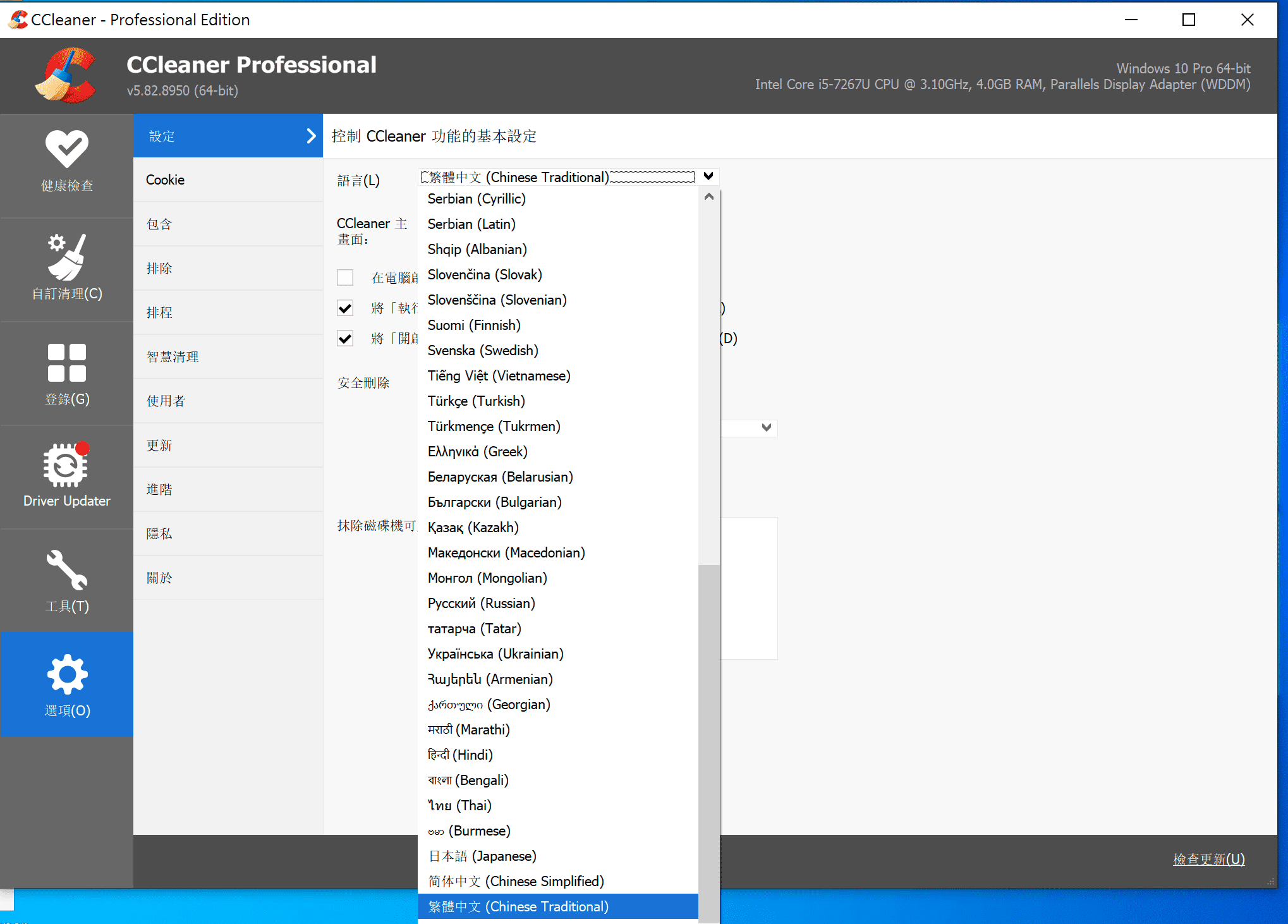Viewport: 1288px width, 924px height.
Task: Open the Health Check heart icon
Action: [66, 149]
